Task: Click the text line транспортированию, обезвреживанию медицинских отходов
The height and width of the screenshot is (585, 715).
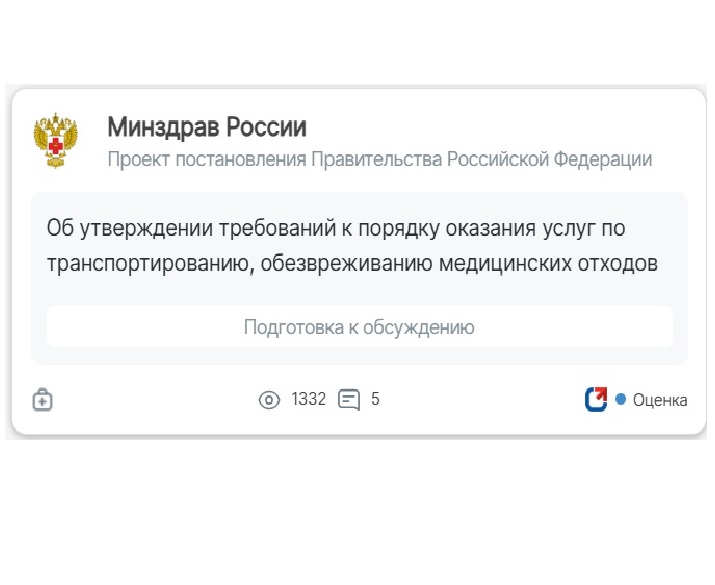Action: (x=352, y=264)
